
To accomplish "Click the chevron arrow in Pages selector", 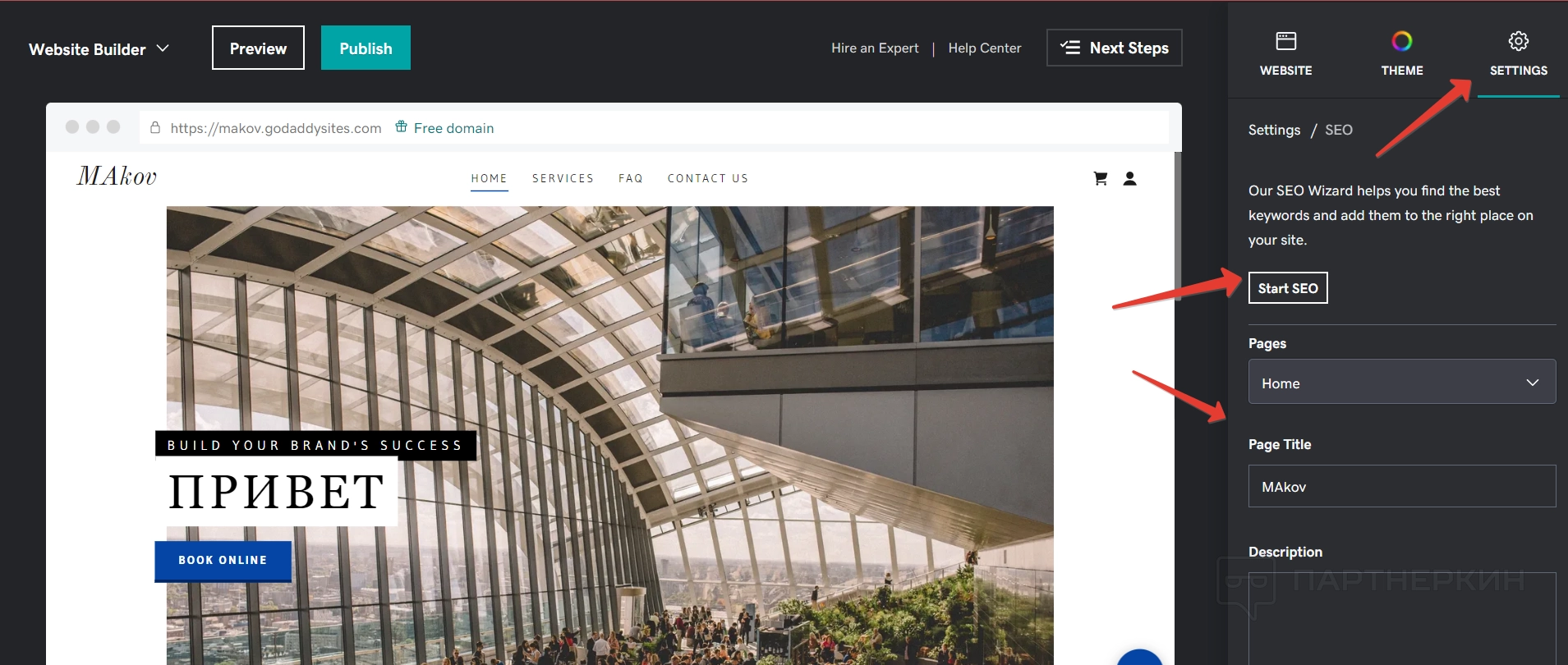I will (1532, 383).
